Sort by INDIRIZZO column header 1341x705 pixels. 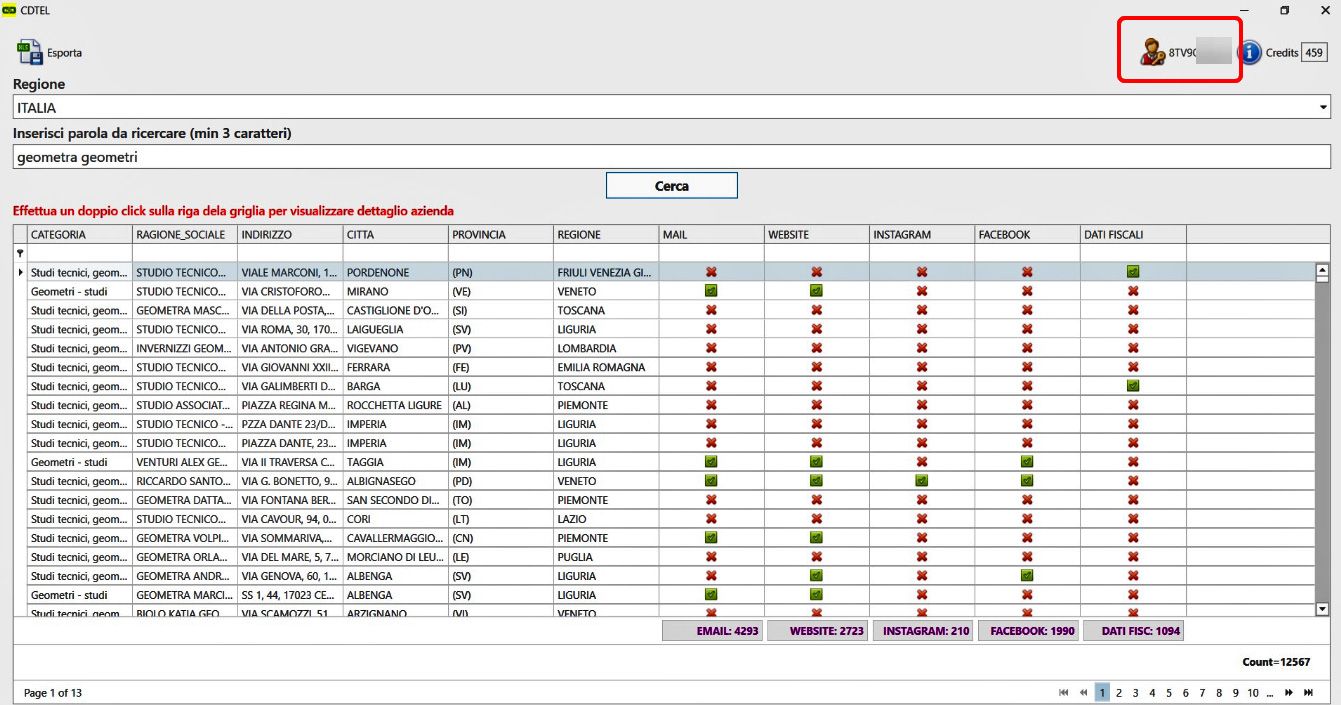(x=290, y=235)
